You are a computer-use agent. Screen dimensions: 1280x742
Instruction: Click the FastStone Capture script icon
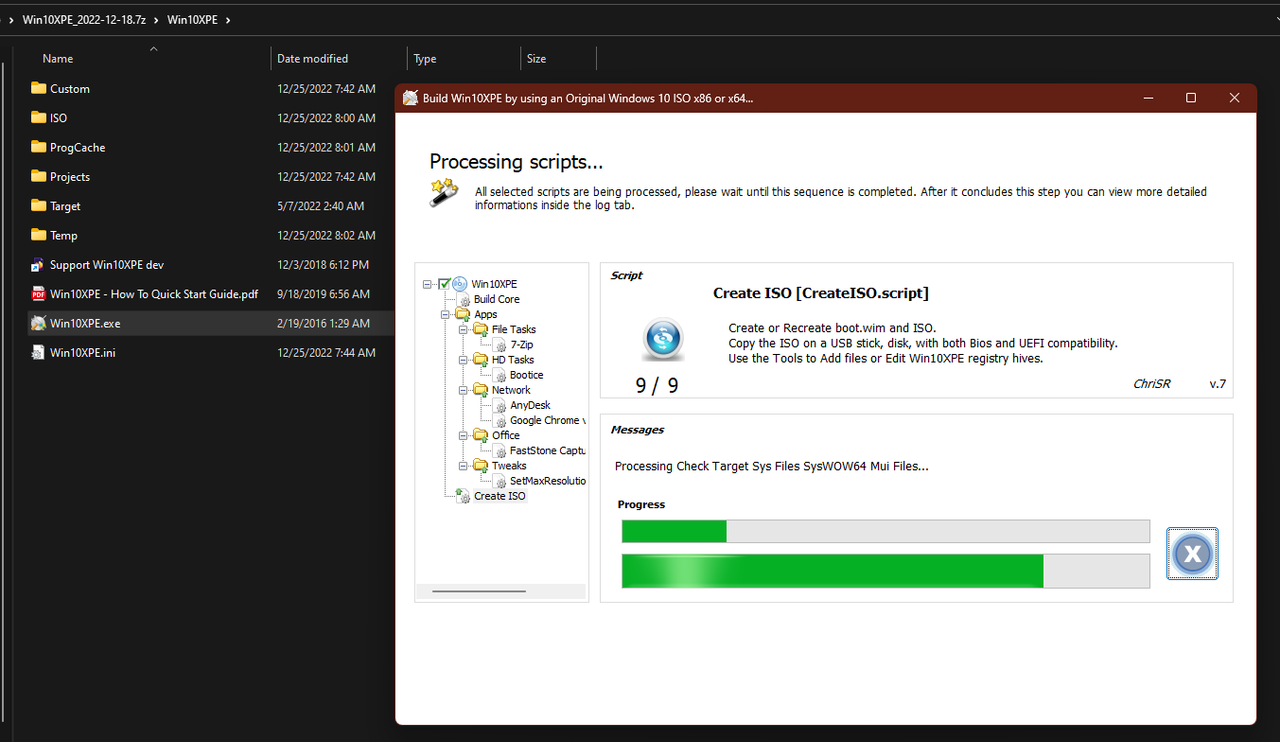point(500,451)
